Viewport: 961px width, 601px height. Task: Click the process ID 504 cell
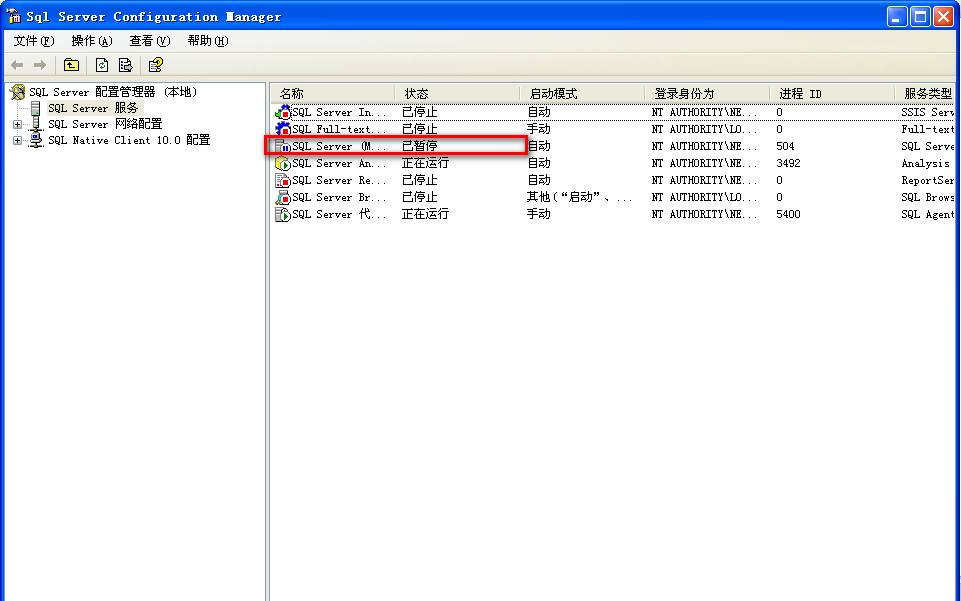pos(785,146)
